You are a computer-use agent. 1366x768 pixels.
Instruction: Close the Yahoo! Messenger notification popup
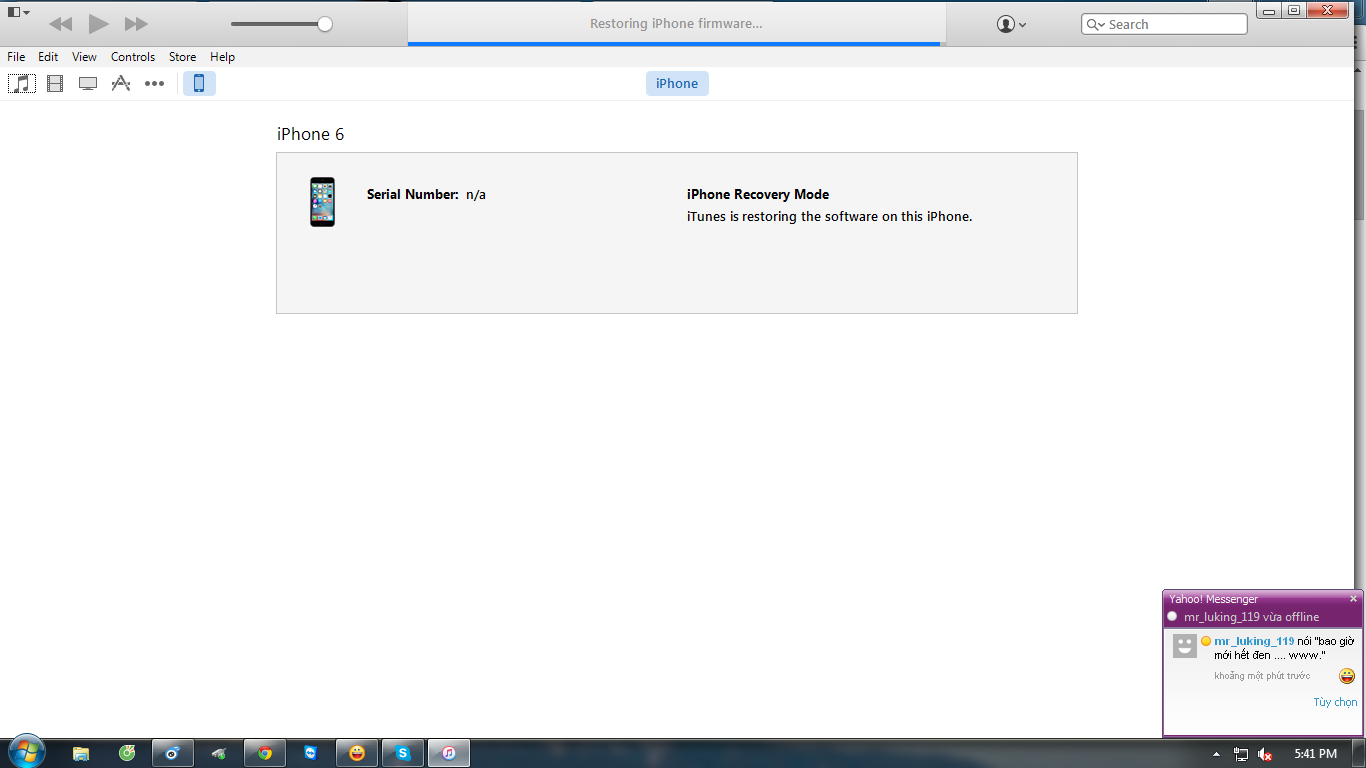pyautogui.click(x=1354, y=599)
